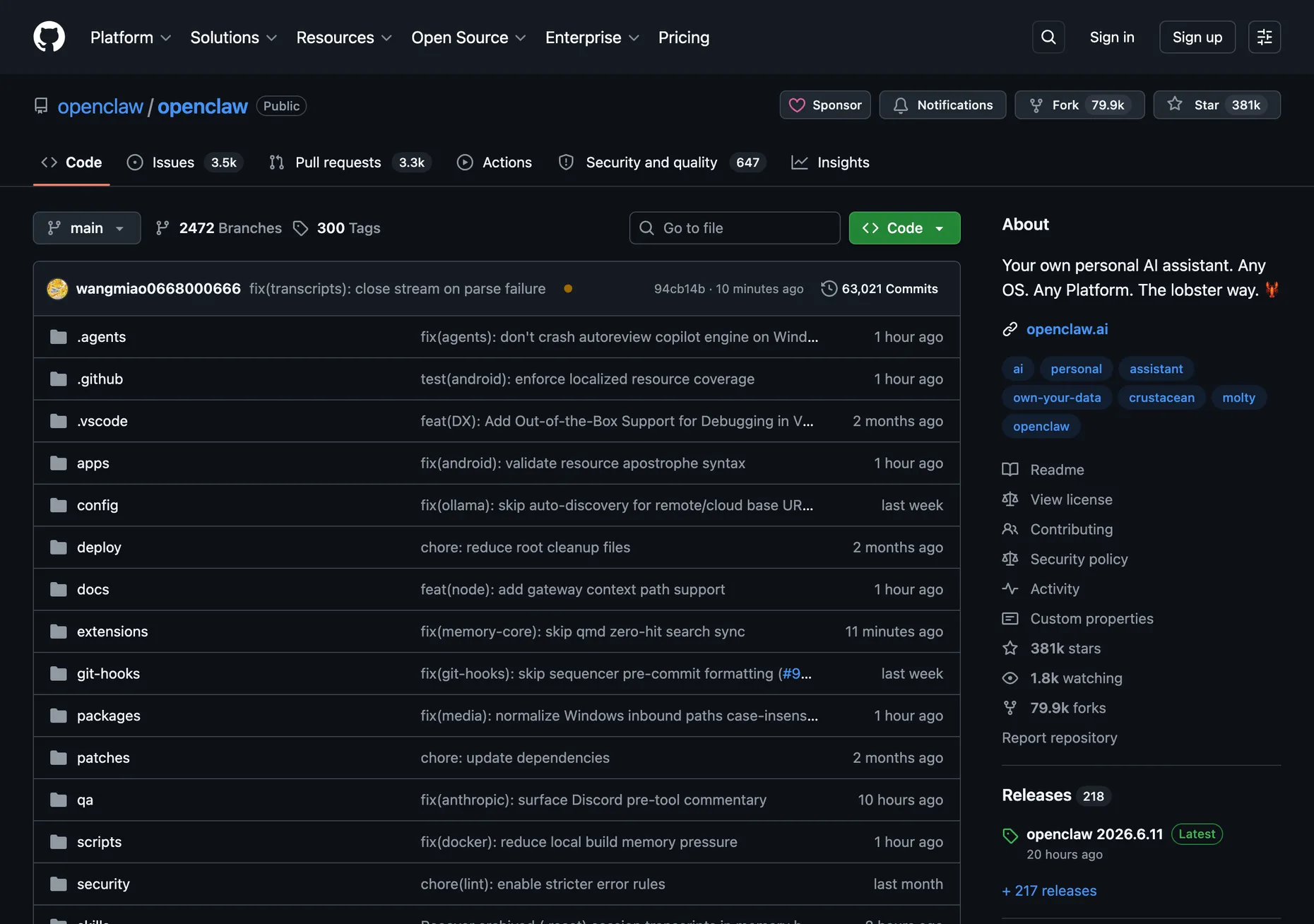Image resolution: width=1314 pixels, height=924 pixels.
Task: Open the 63,021 Commits history
Action: [x=880, y=288]
